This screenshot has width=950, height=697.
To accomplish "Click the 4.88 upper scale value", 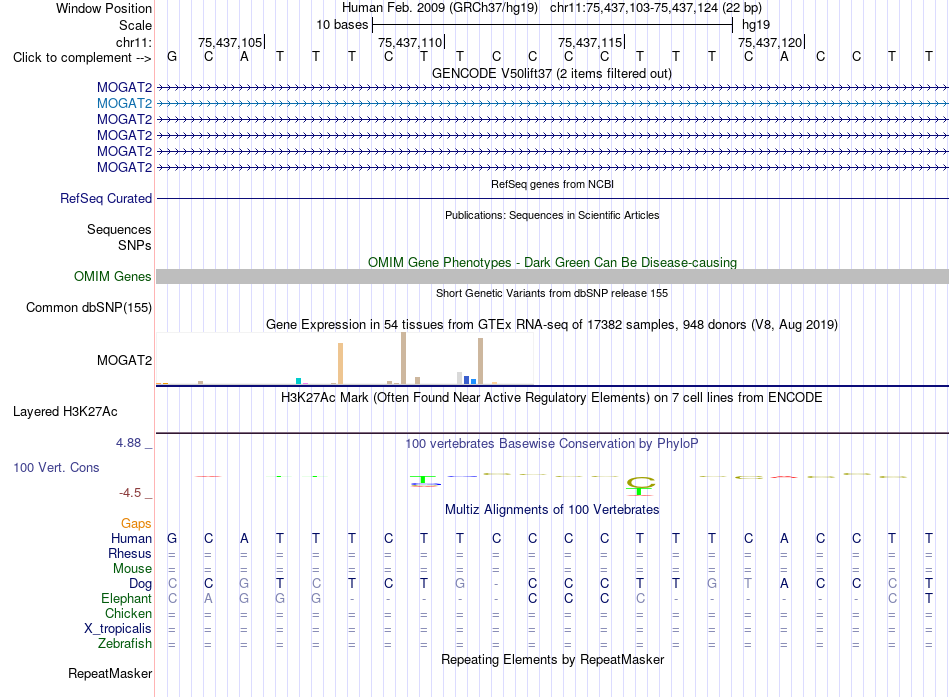I will [128, 443].
